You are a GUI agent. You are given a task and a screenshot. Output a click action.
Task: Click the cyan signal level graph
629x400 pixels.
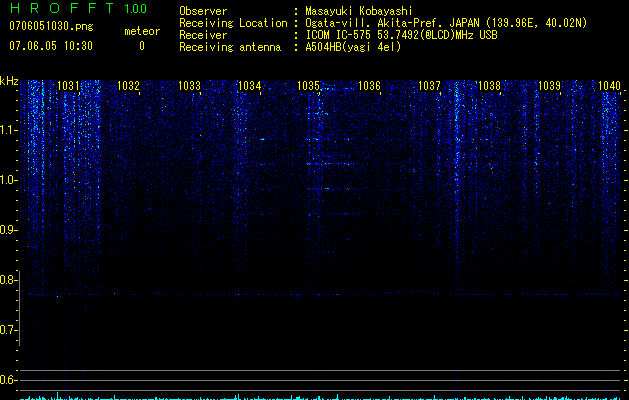point(321,397)
